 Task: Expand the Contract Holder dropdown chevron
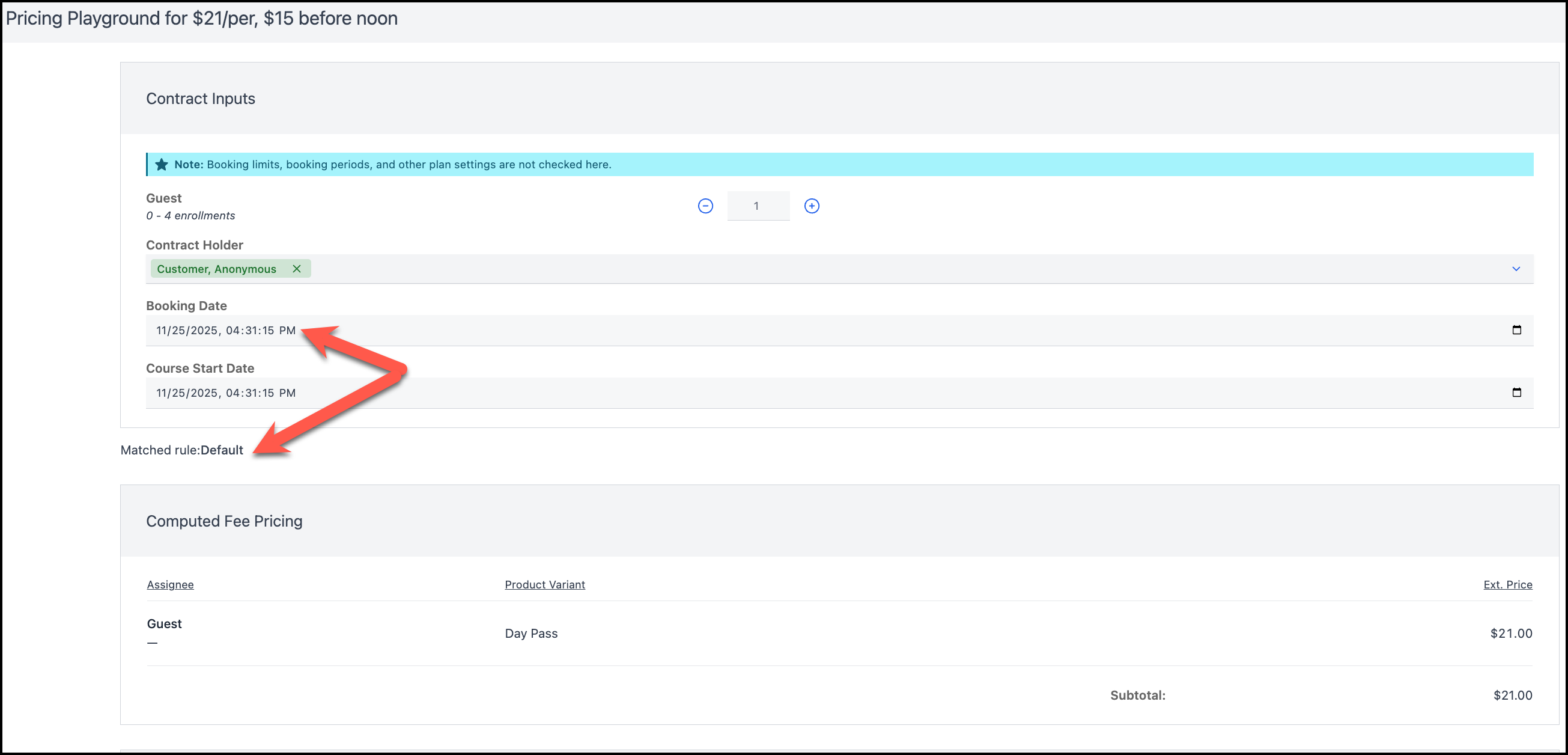click(1516, 269)
